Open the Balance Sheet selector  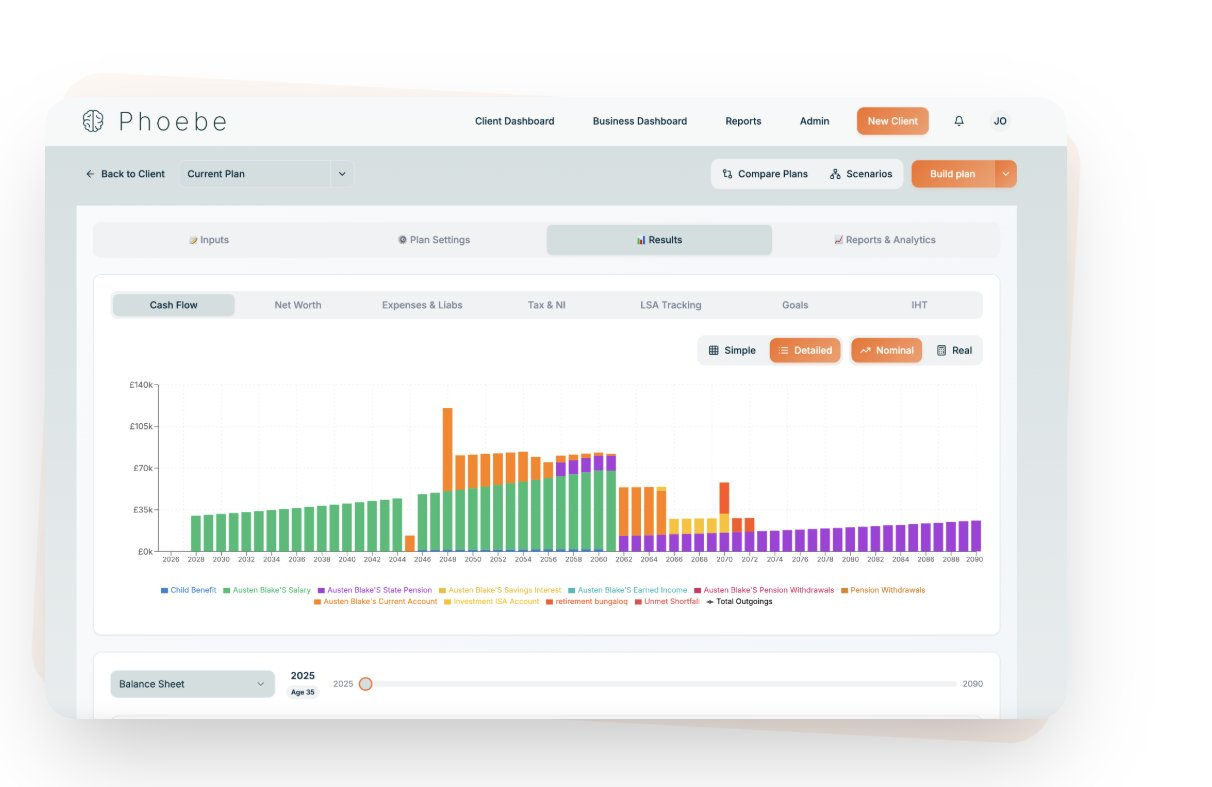[x=192, y=683]
